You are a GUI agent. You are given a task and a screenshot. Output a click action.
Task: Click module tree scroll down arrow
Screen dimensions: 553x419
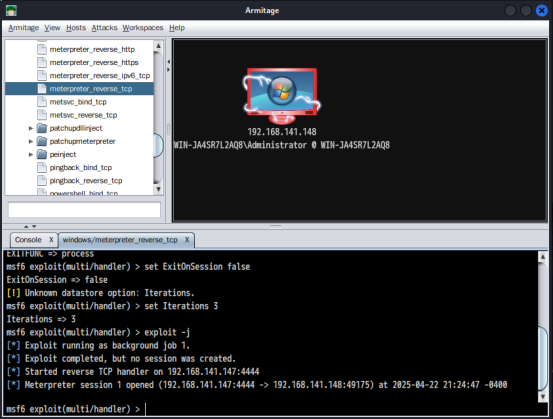click(x=158, y=189)
